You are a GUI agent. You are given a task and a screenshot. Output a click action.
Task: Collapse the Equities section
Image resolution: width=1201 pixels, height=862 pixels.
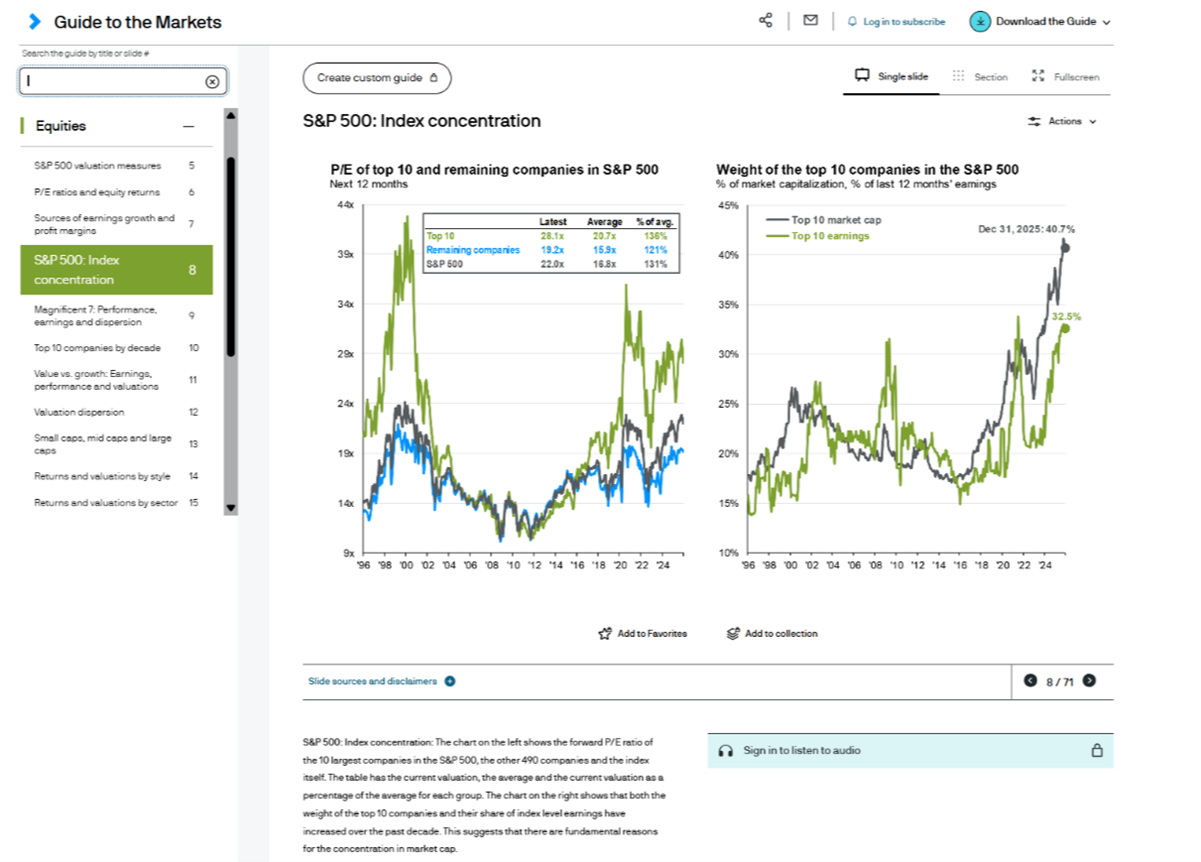[x=188, y=126]
